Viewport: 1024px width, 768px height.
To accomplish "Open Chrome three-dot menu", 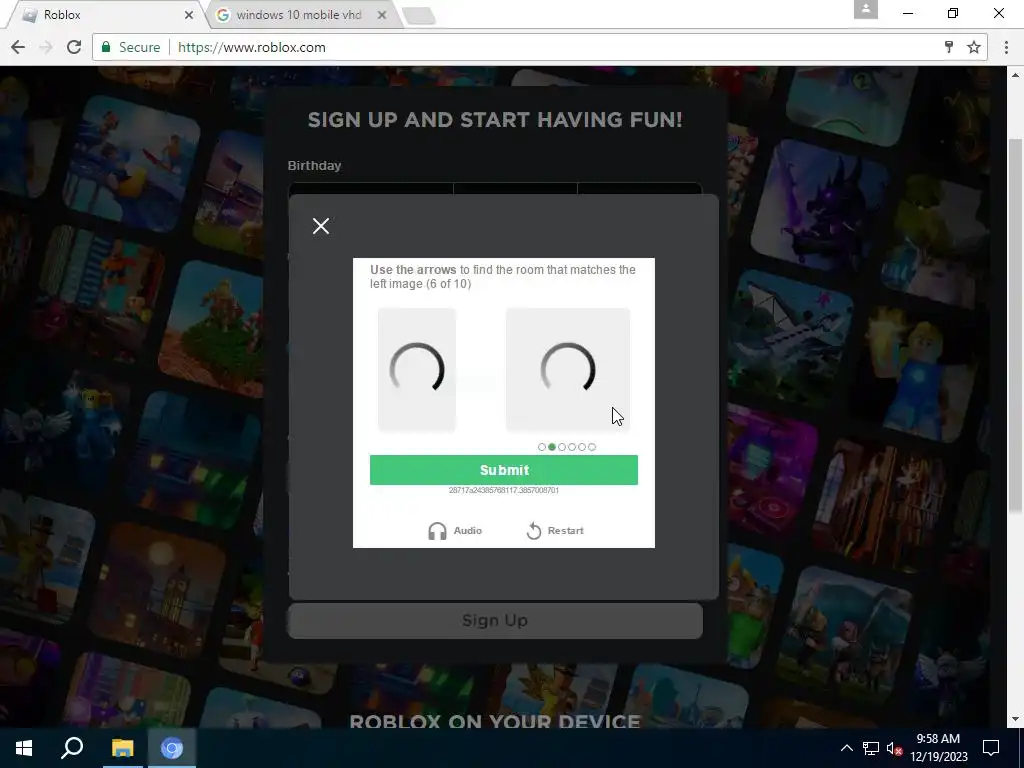I will point(1006,47).
